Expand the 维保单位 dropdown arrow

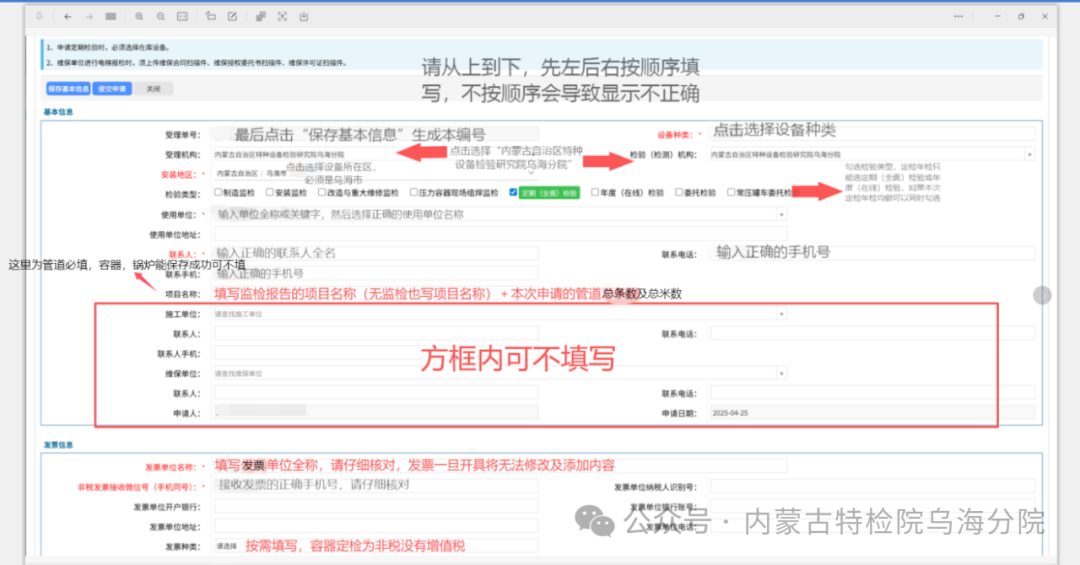(781, 373)
